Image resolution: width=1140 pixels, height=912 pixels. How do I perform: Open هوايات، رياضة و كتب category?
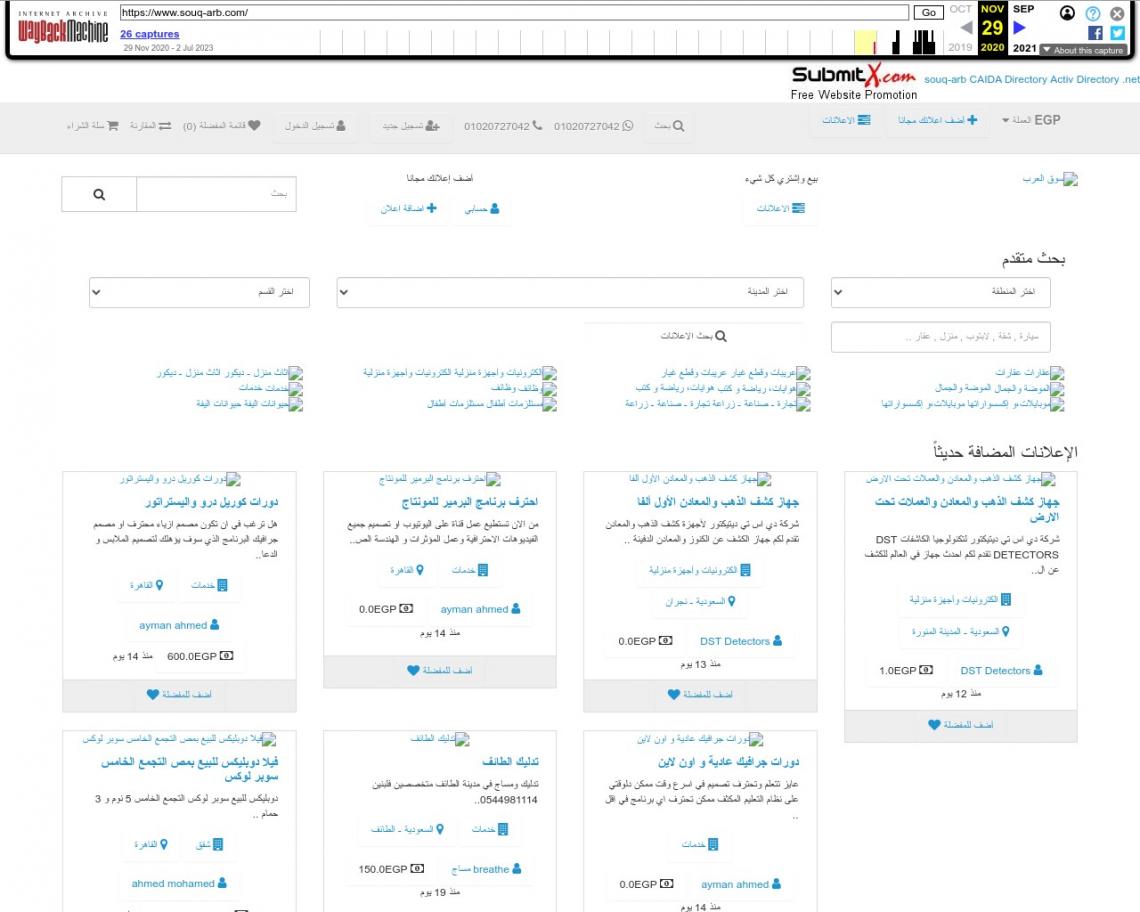pyautogui.click(x=723, y=388)
